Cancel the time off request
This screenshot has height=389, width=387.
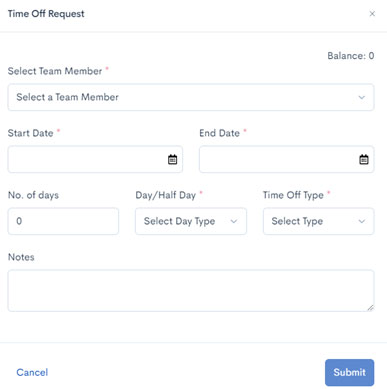32,372
